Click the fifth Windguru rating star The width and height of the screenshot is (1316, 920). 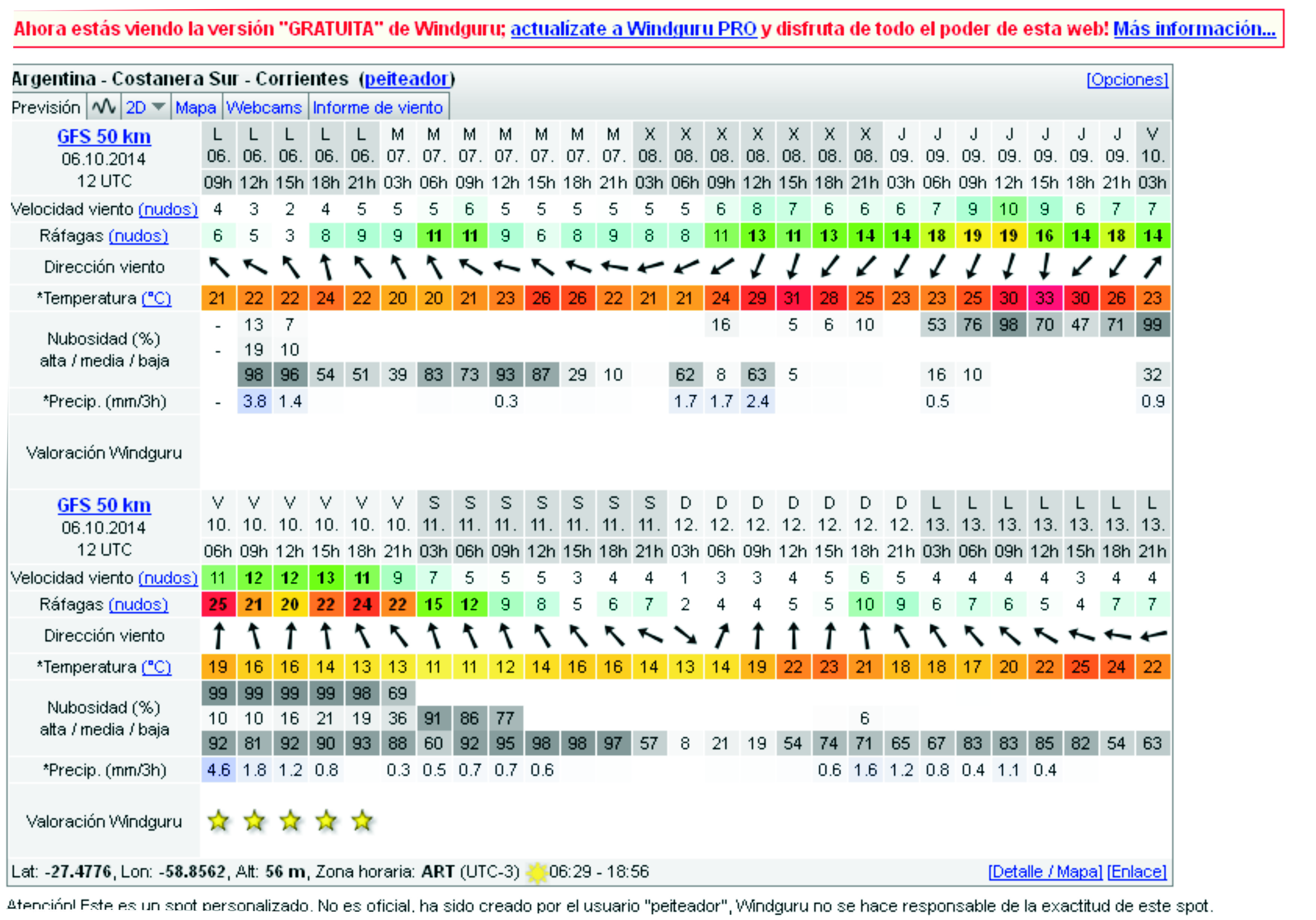[x=362, y=821]
